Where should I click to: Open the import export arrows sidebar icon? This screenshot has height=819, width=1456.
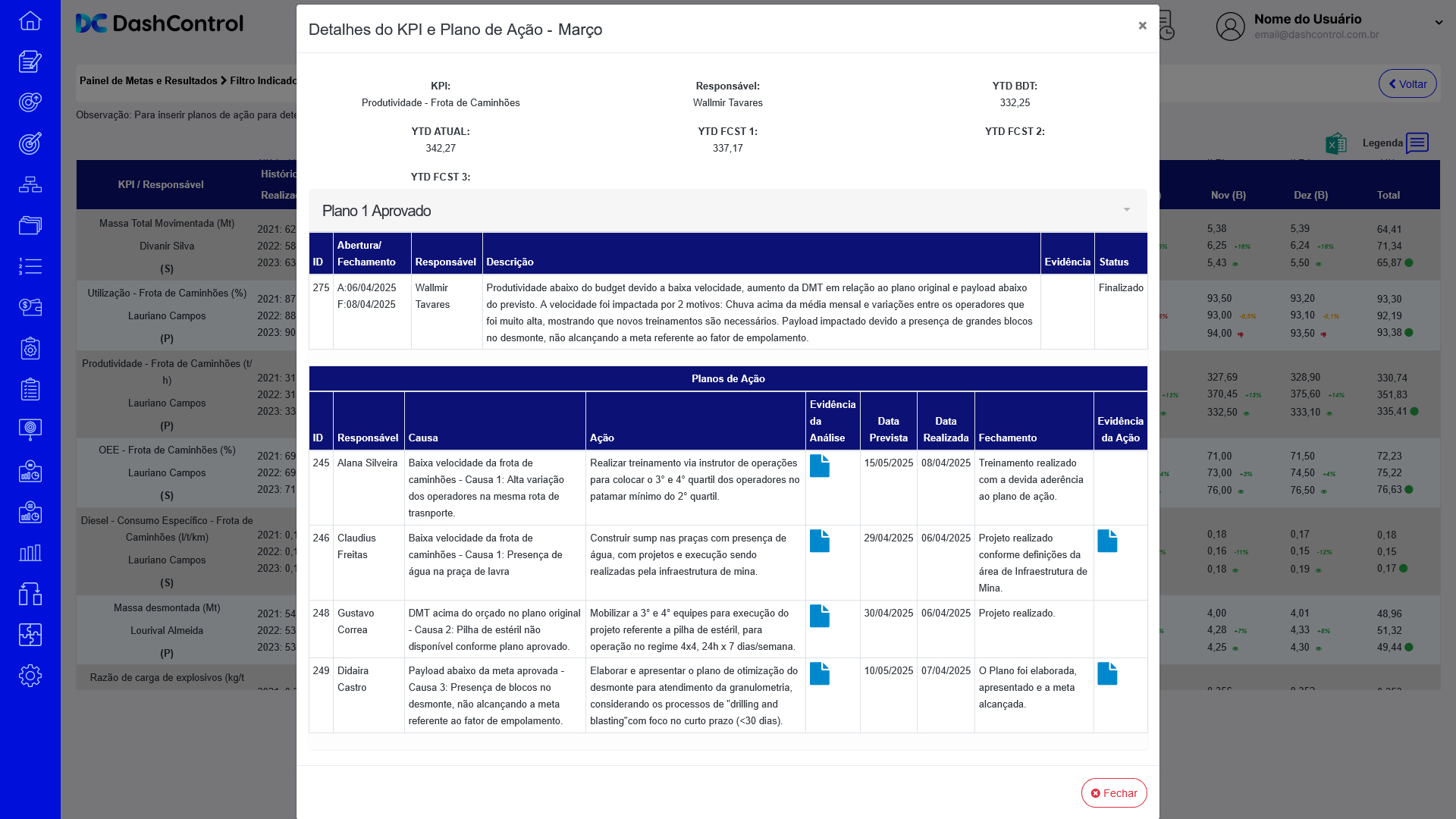tap(30, 594)
